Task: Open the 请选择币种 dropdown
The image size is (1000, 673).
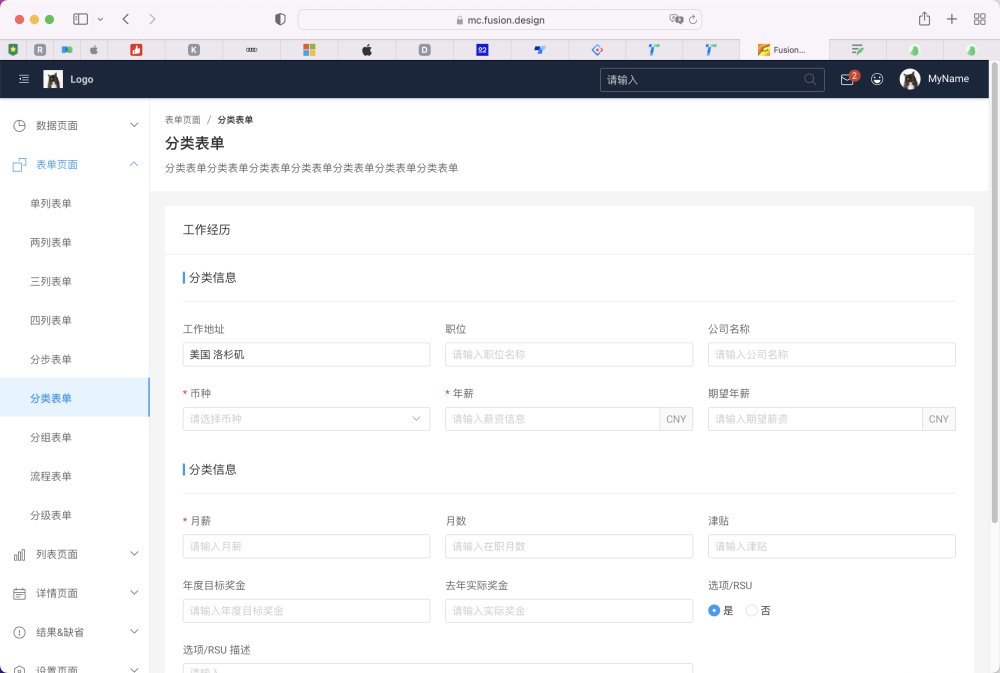Action: (x=306, y=418)
